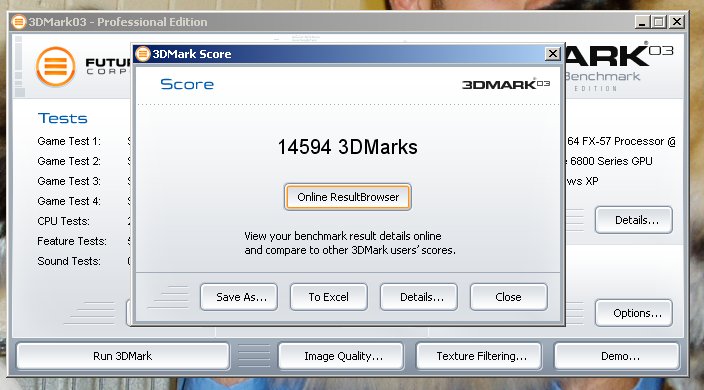Click Game Test 3 label
The width and height of the screenshot is (704, 390).
69,181
